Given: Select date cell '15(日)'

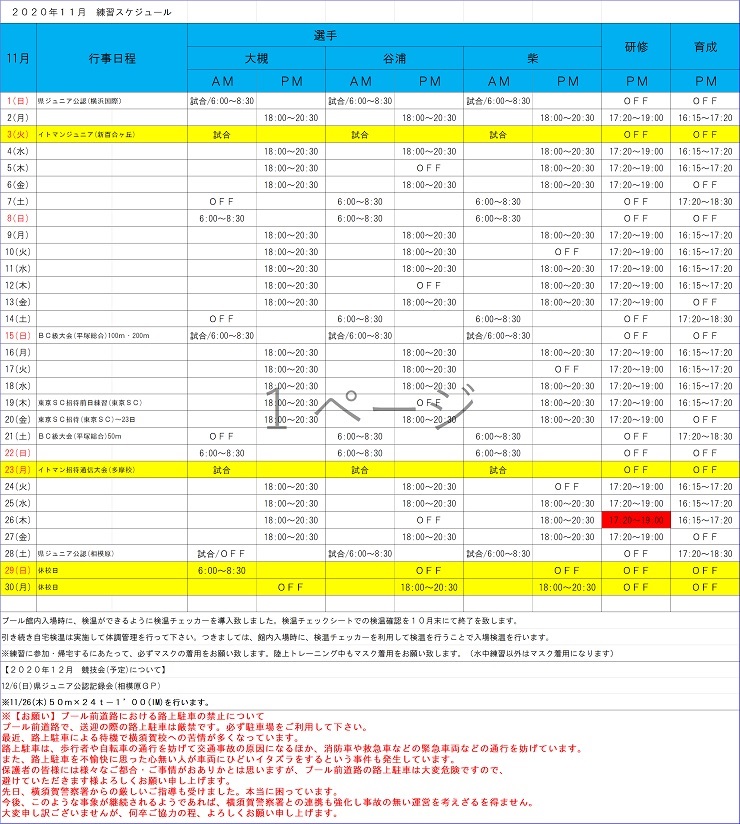Looking at the screenshot, I should click(x=18, y=335).
